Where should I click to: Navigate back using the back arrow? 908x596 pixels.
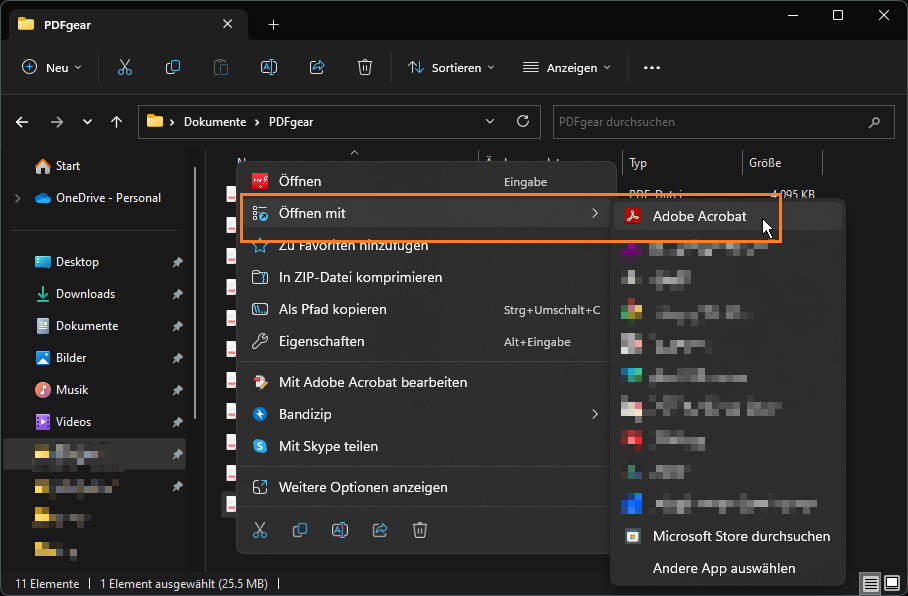tap(21, 121)
